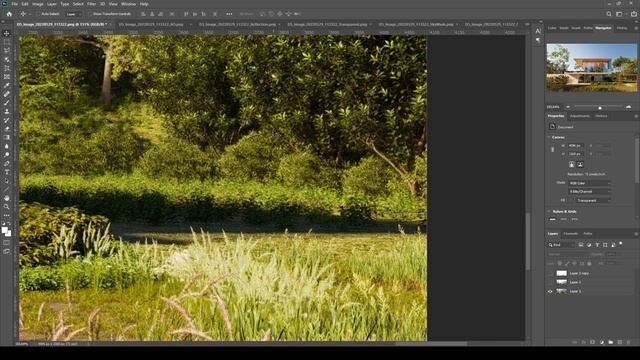Click zoom out icon in Navigator
This screenshot has height=360, width=640.
(x=568, y=107)
